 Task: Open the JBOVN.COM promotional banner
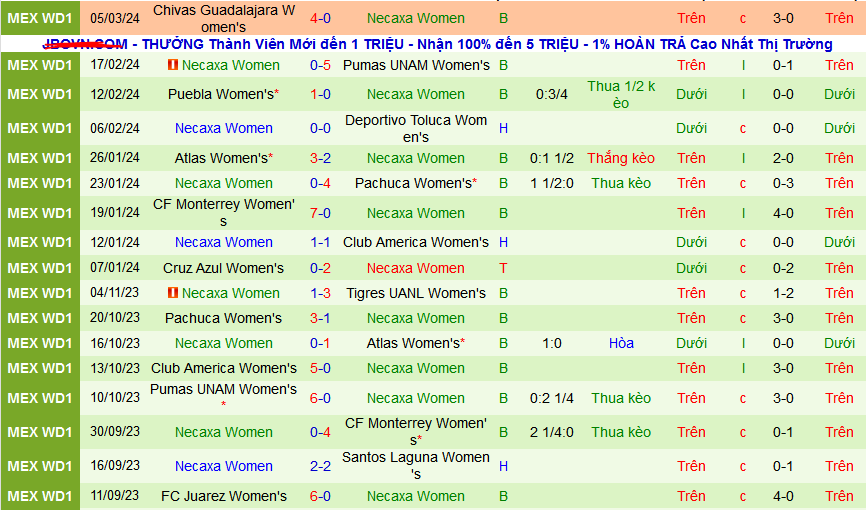pos(437,44)
